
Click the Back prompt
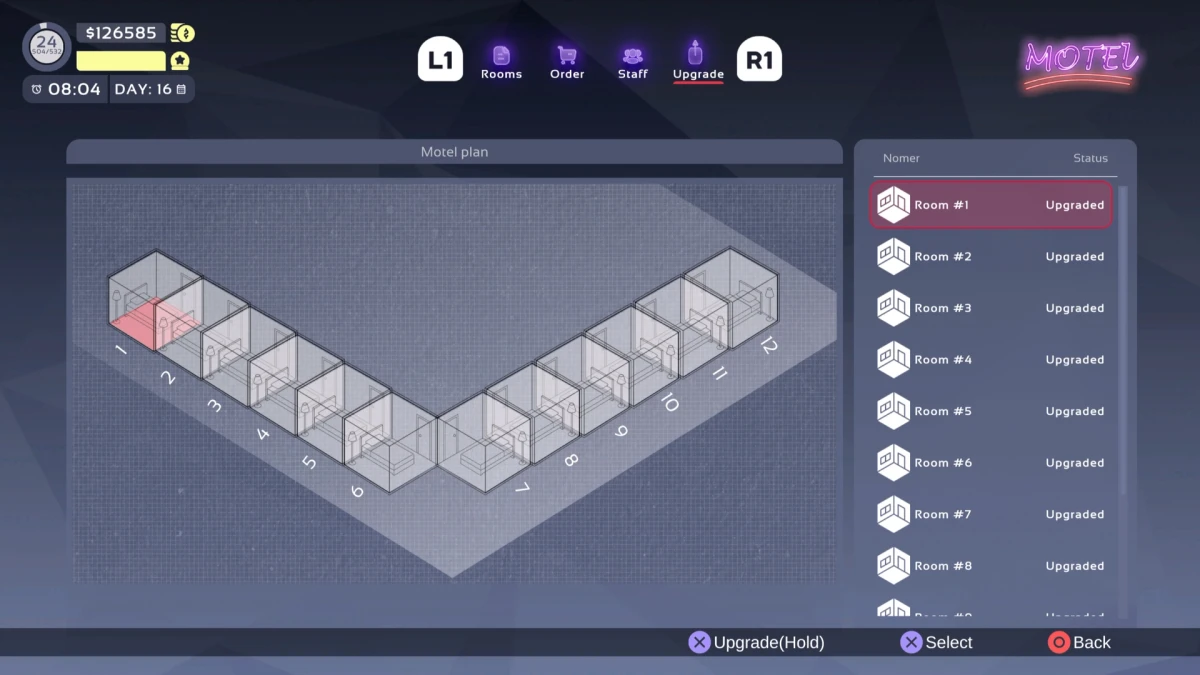(x=1079, y=642)
